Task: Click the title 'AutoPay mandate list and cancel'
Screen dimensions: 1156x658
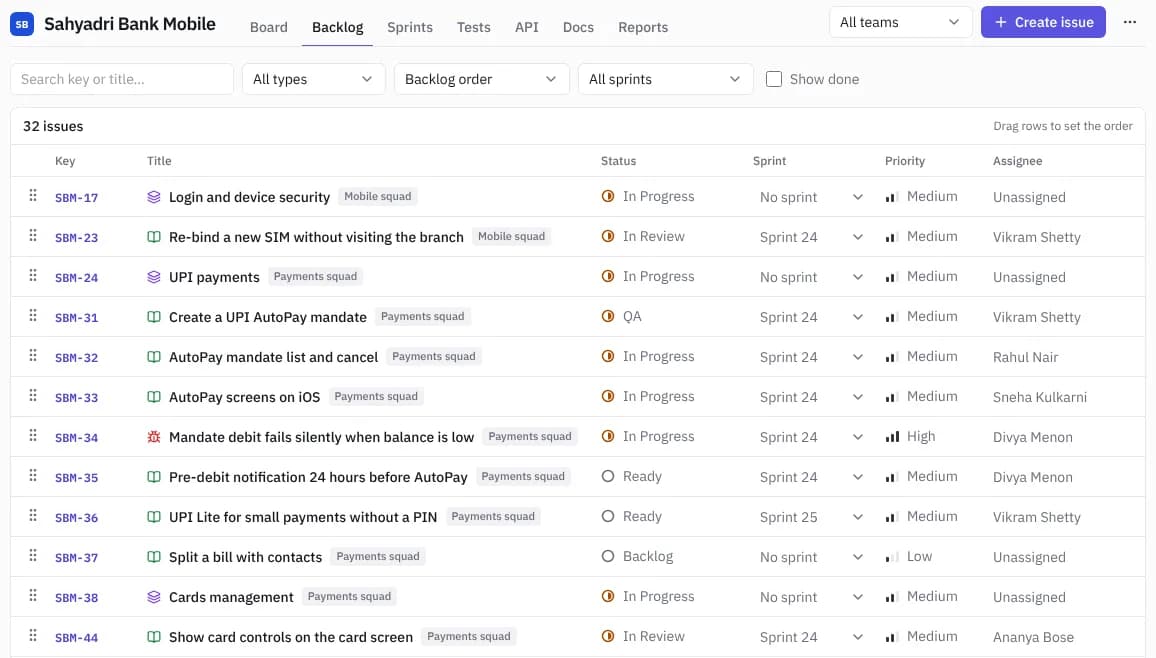Action: pos(273,357)
